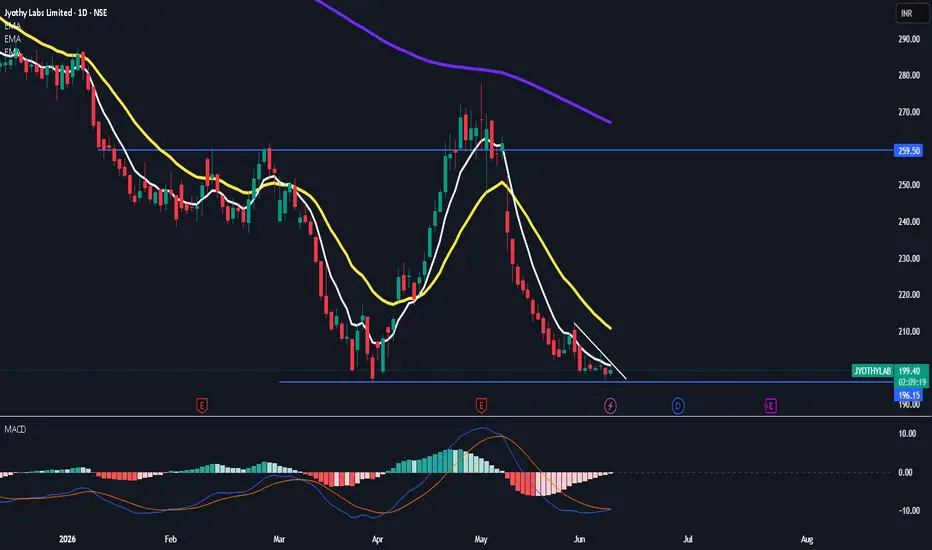
Task: Click the Feb label on the time axis
Action: click(171, 539)
